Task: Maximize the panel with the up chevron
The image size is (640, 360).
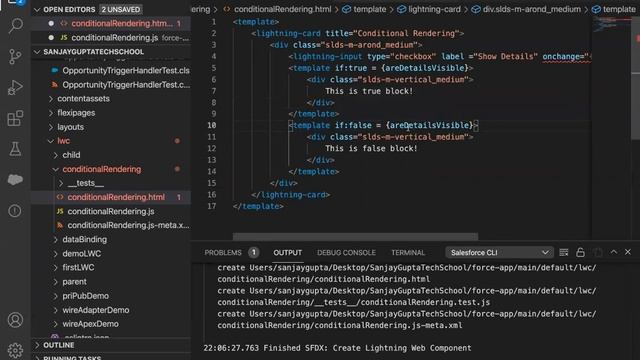Action: tap(614, 252)
